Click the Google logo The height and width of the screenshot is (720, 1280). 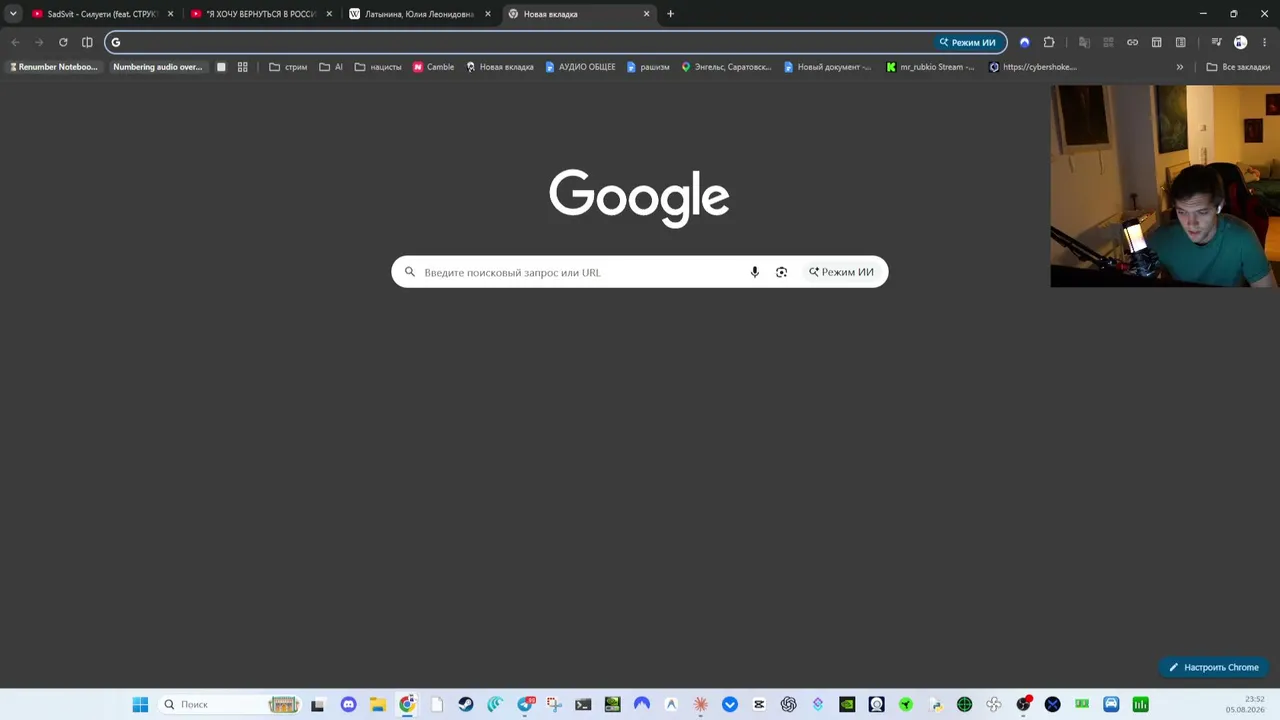639,198
